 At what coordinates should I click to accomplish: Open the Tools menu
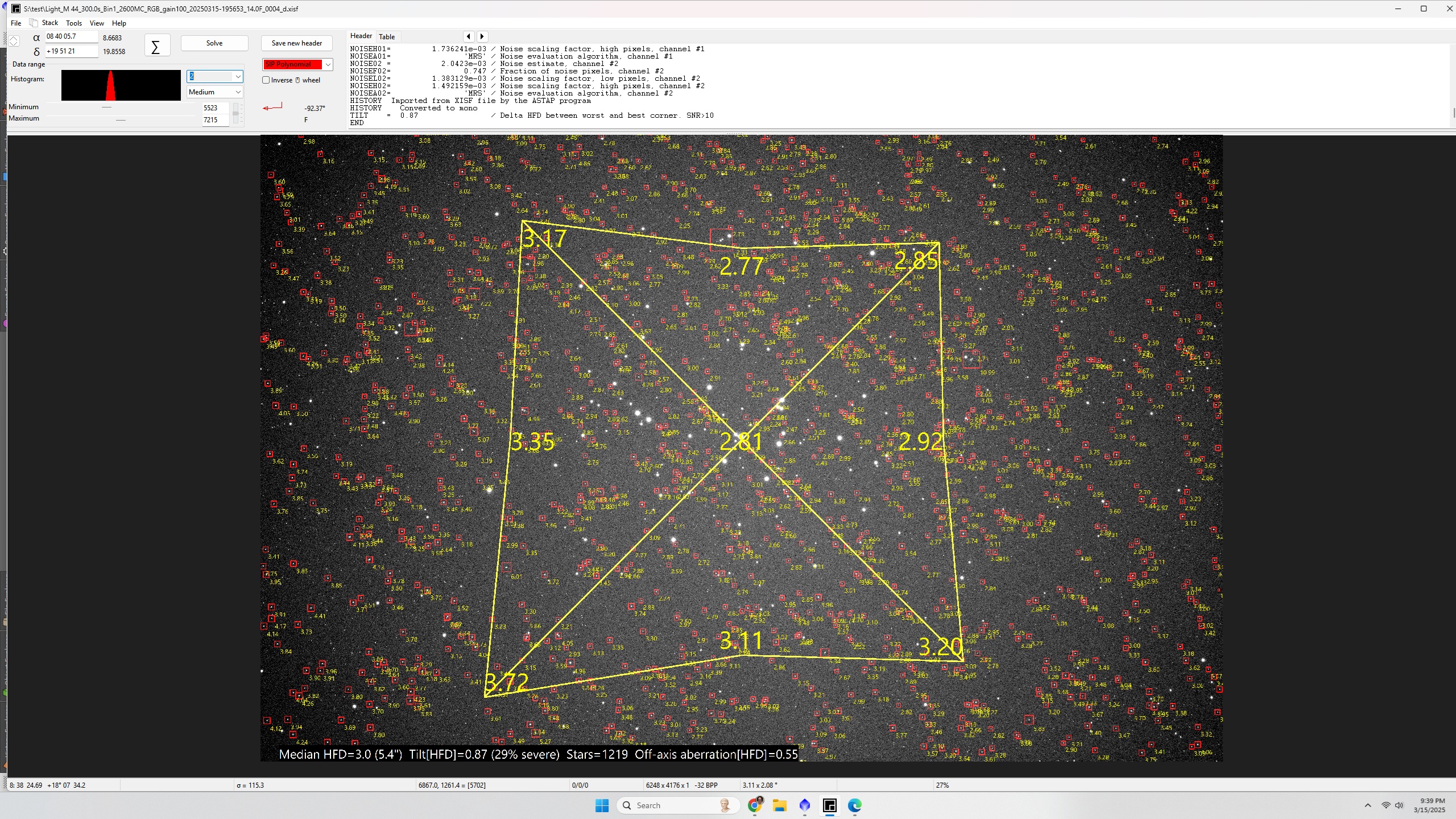pyautogui.click(x=73, y=23)
